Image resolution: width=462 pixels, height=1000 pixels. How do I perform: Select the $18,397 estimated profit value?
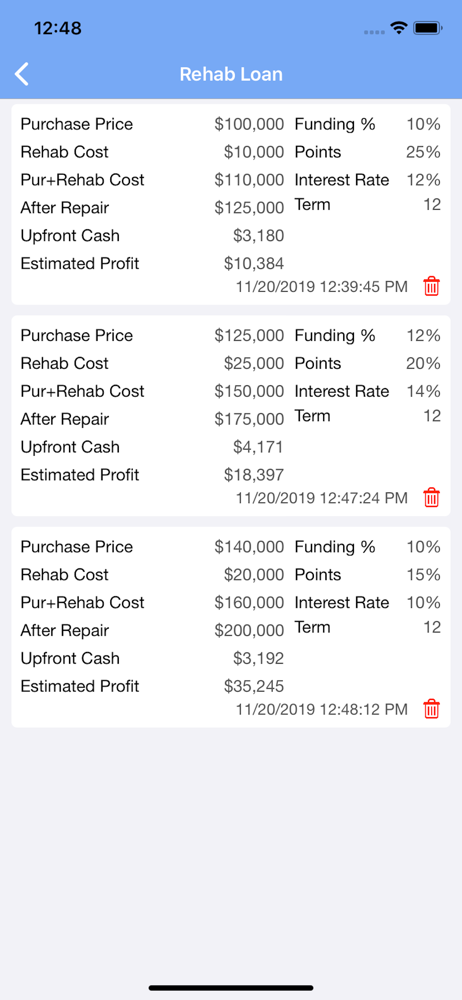(x=254, y=474)
